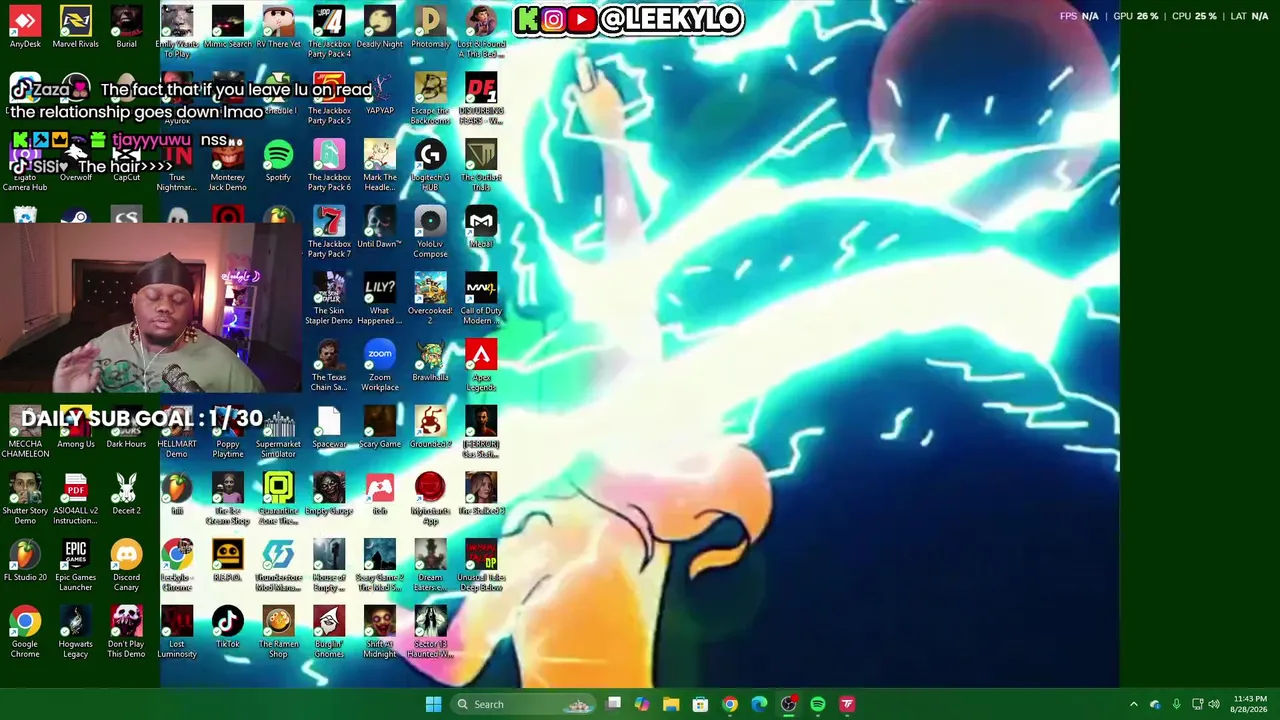Viewport: 1280px width, 720px height.
Task: Select the Poppy Playtime desktop icon
Action: coord(227,433)
